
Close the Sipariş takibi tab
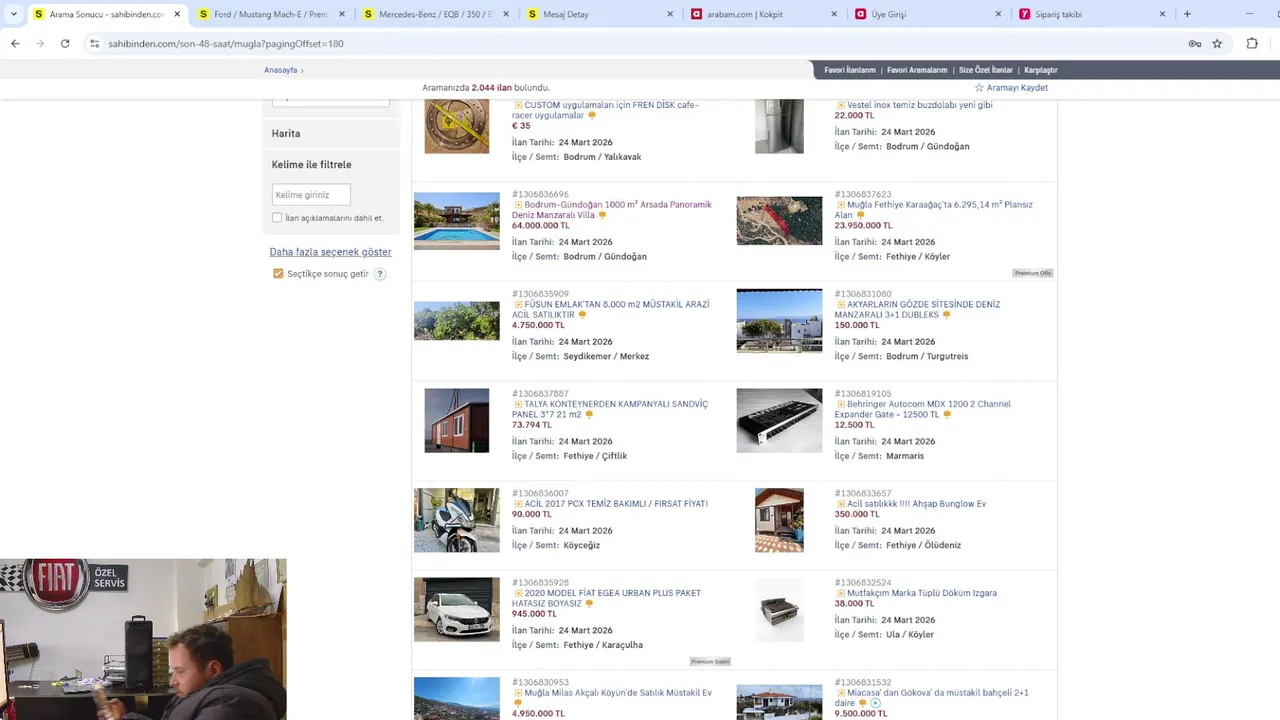pyautogui.click(x=1162, y=14)
